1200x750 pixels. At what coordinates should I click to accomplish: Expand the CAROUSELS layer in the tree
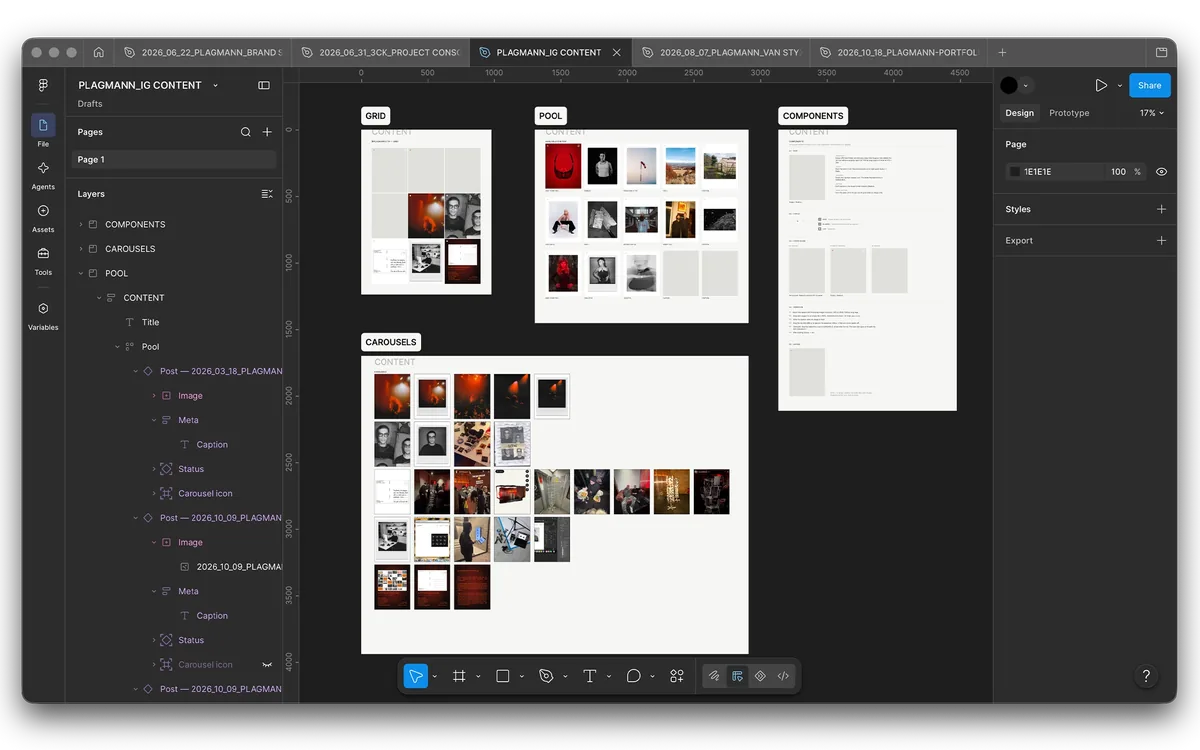81,249
